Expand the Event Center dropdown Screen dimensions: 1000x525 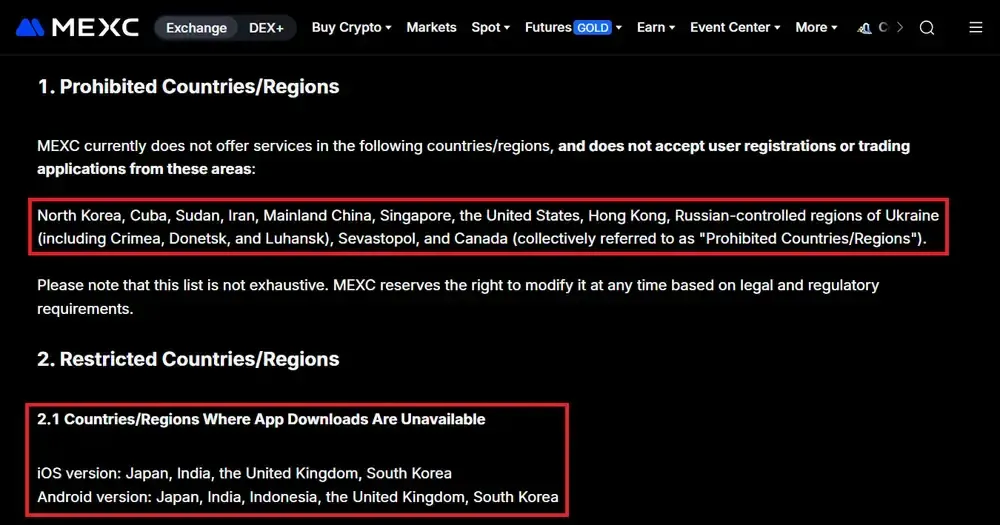(x=735, y=27)
